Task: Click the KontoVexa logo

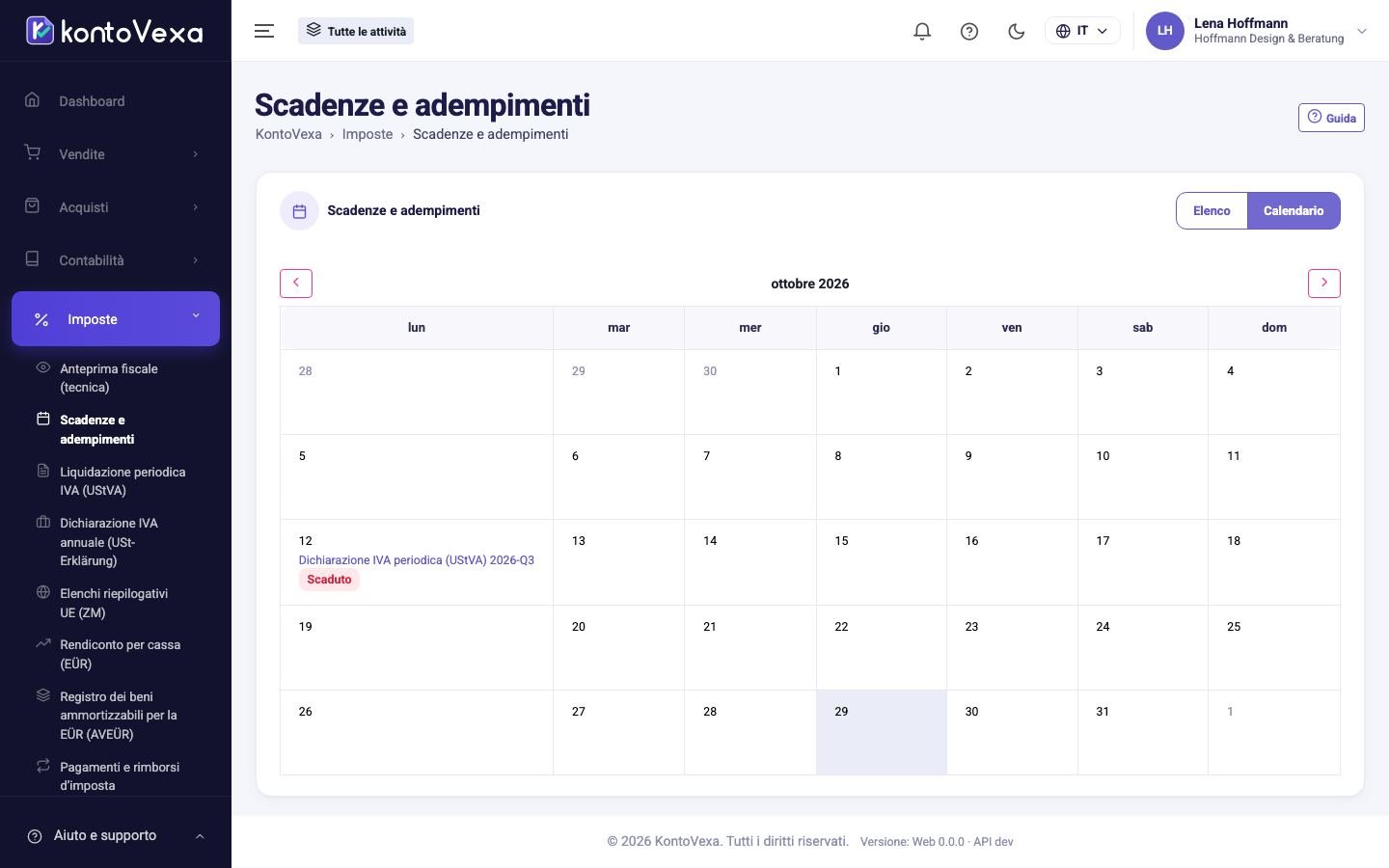Action: point(115,31)
